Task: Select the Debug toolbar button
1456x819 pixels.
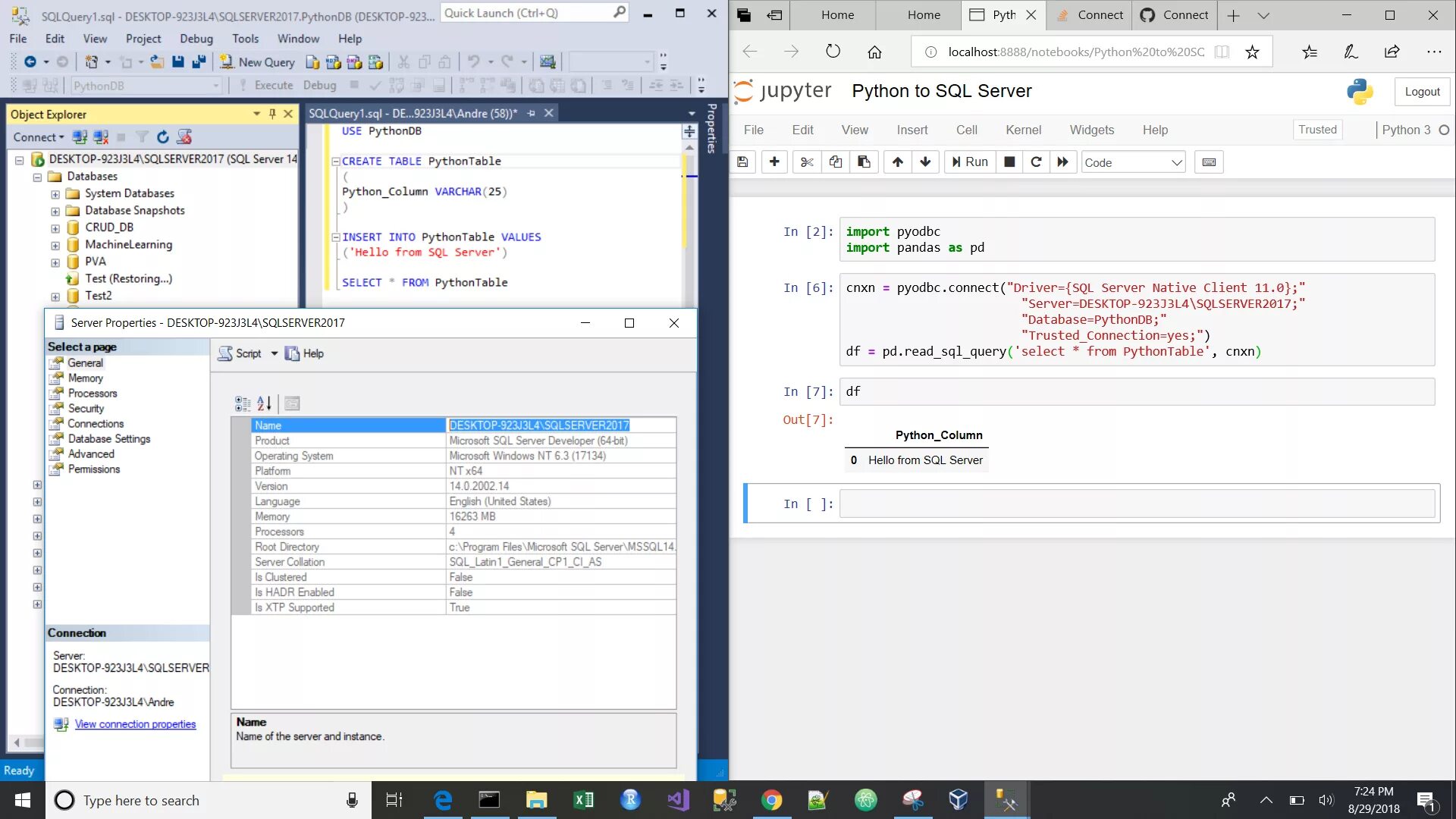Action: click(320, 85)
